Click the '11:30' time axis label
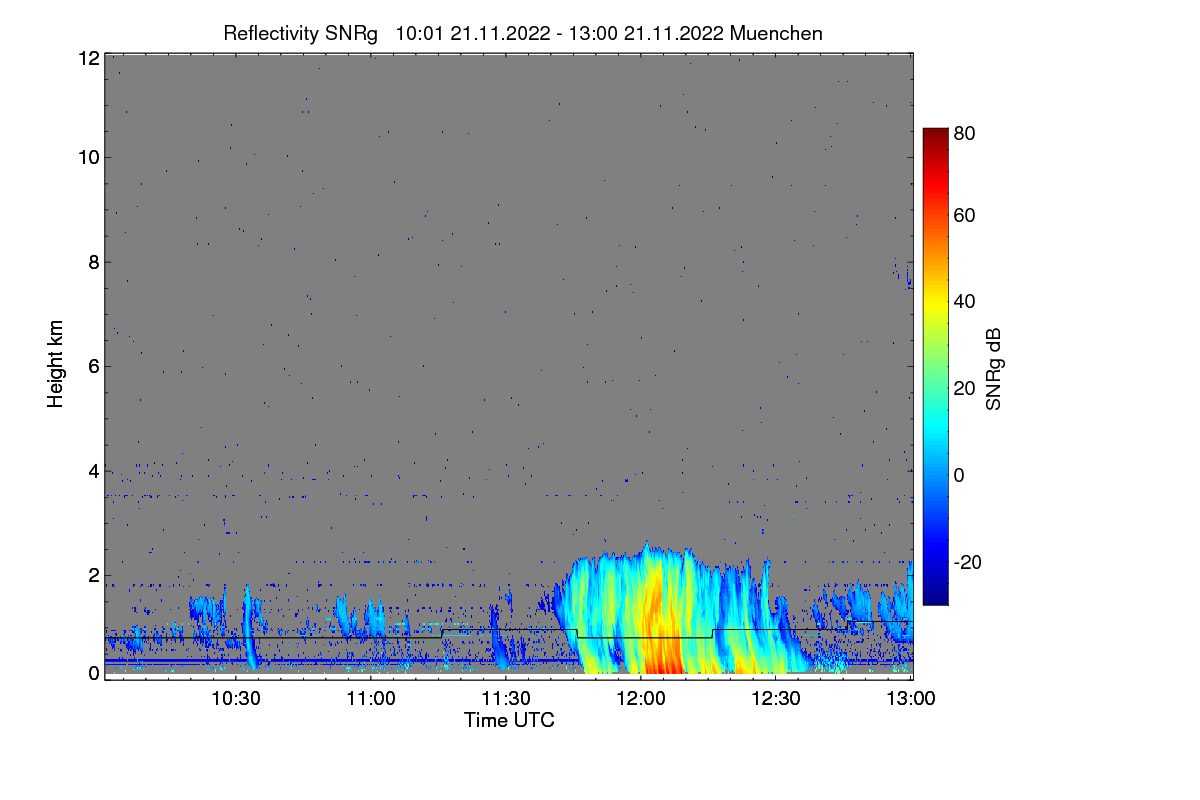 (x=506, y=698)
